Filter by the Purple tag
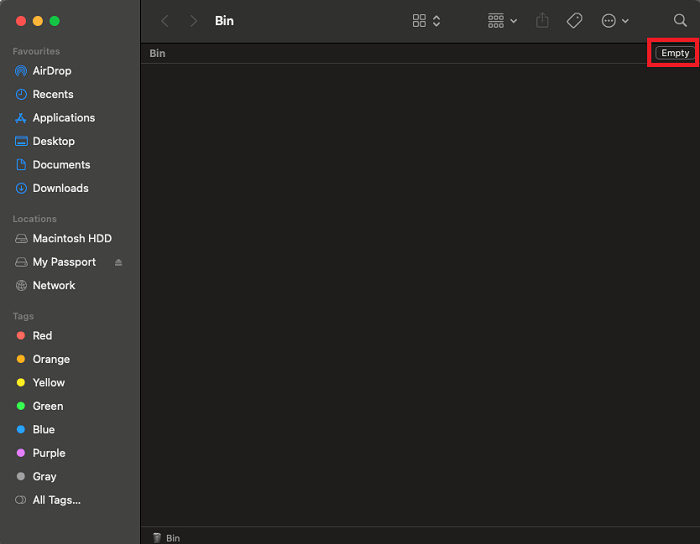The image size is (700, 544). tap(48, 453)
